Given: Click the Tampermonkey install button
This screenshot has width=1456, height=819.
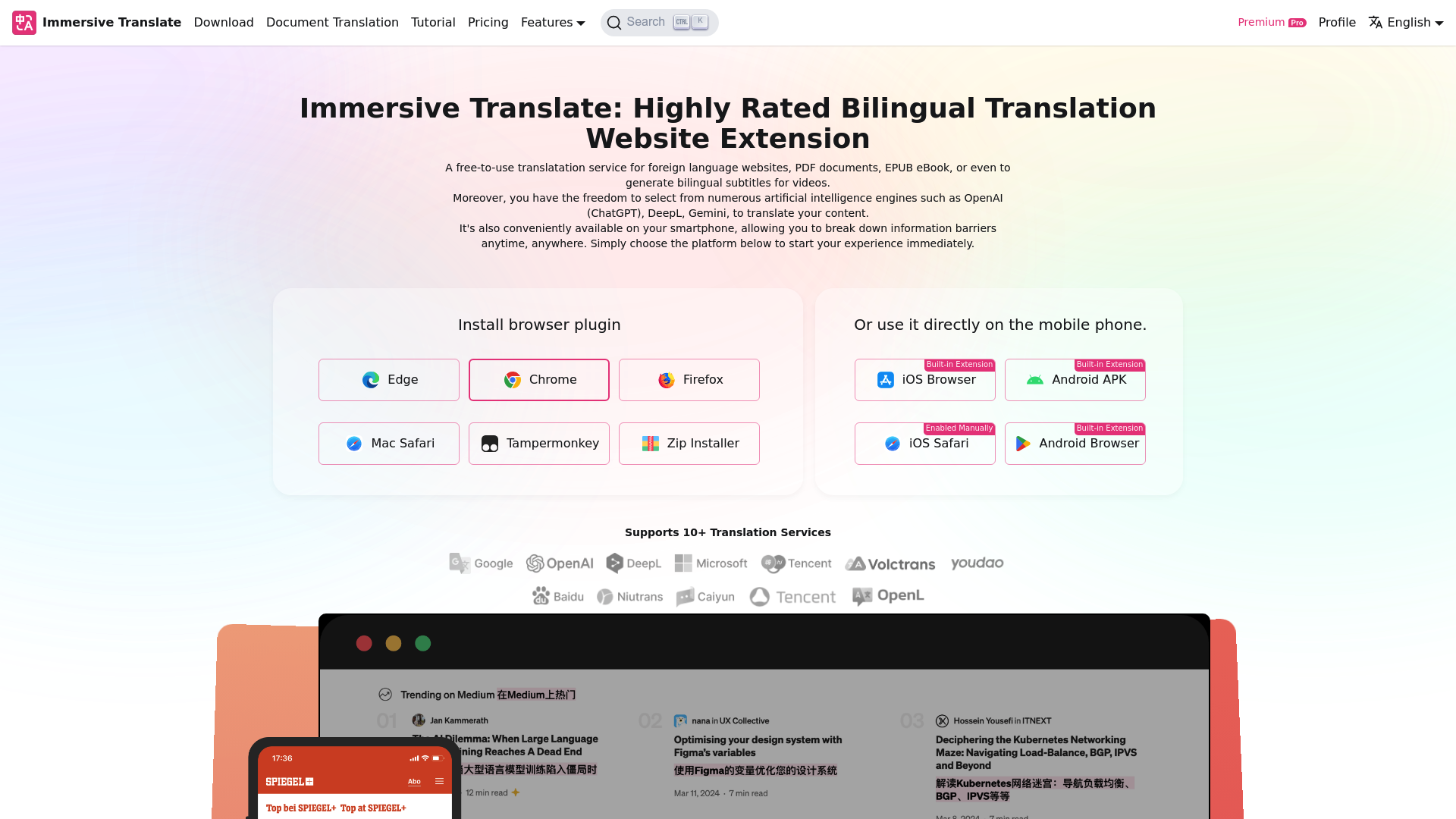Looking at the screenshot, I should [538, 443].
